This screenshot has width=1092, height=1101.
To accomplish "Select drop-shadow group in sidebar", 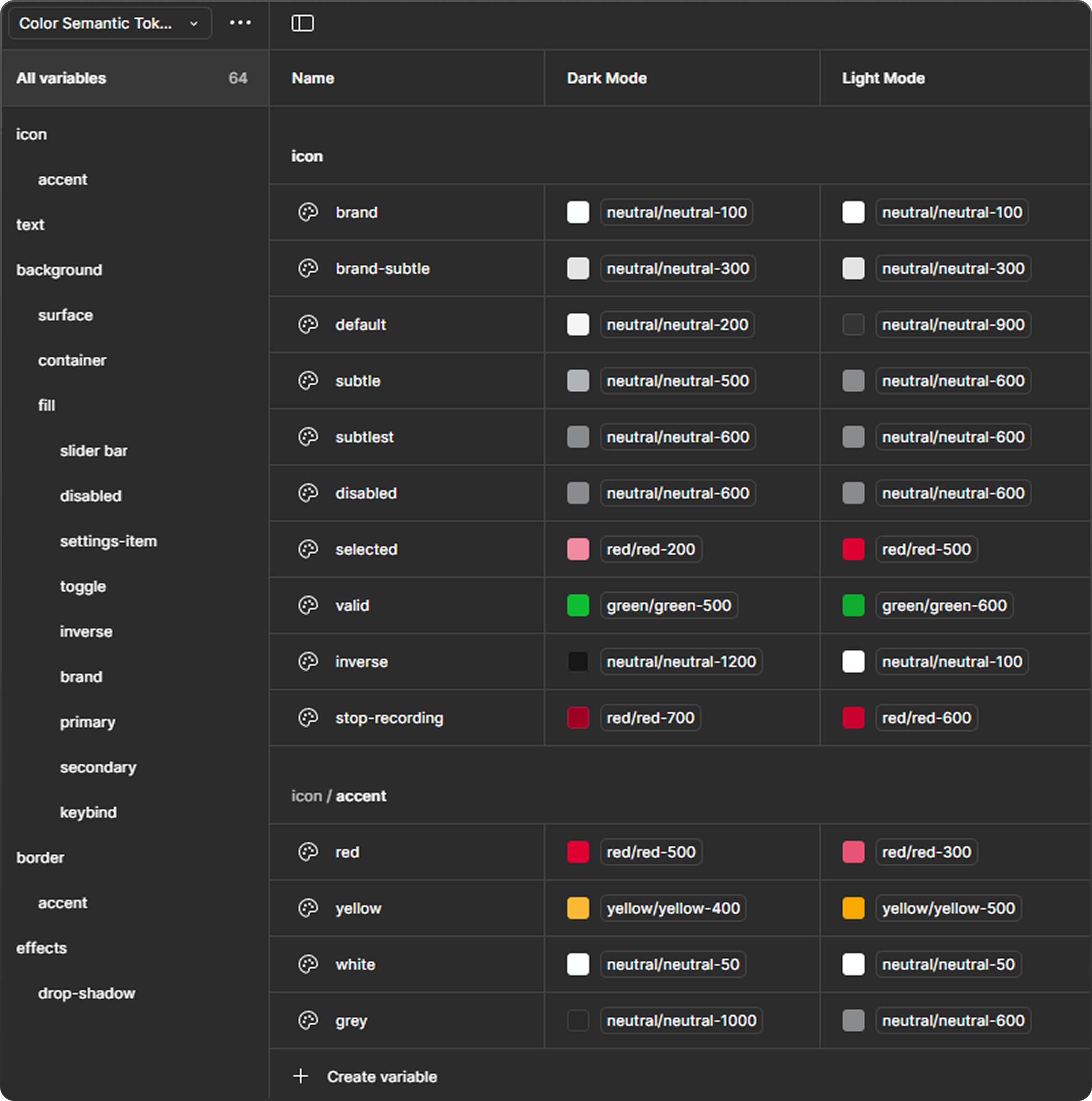I will (87, 993).
